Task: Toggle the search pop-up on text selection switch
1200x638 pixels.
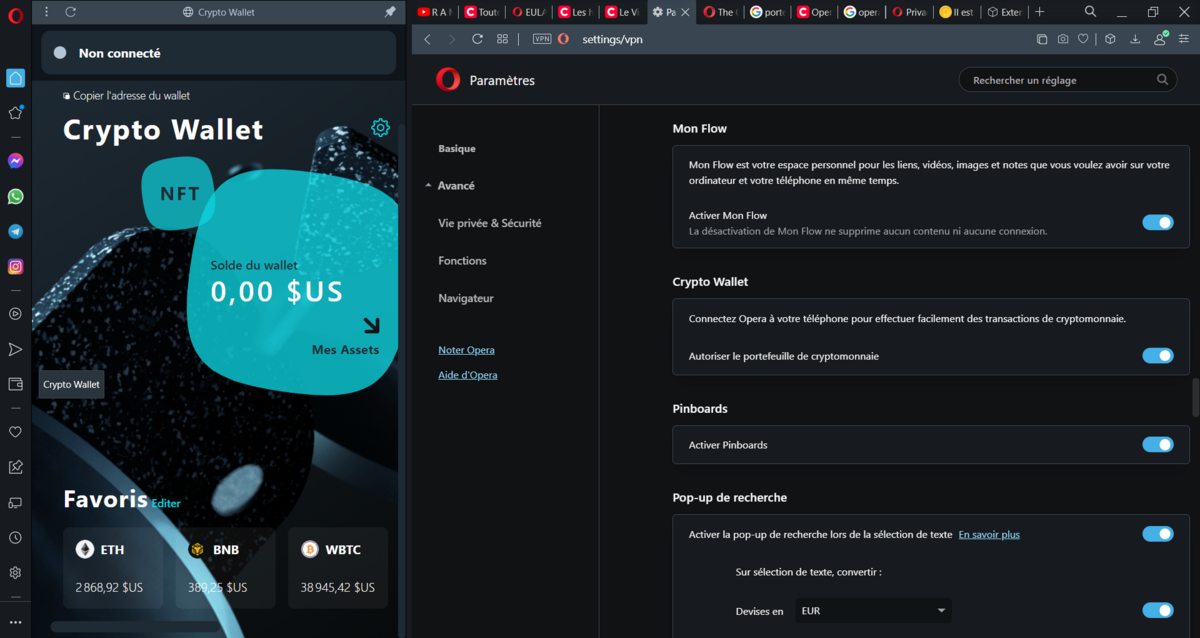Action: pos(1158,534)
